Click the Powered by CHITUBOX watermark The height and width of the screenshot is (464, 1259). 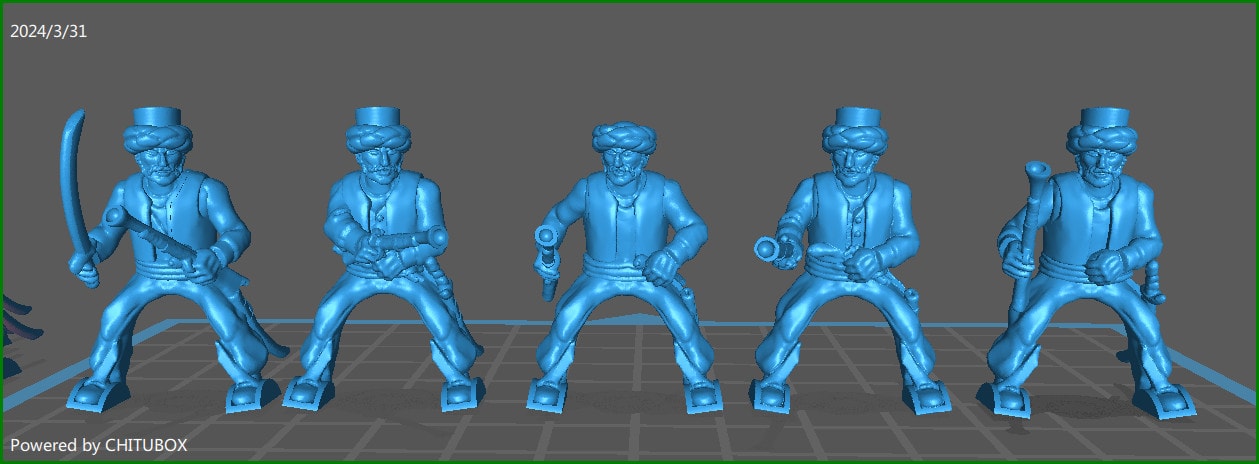pyautogui.click(x=98, y=445)
